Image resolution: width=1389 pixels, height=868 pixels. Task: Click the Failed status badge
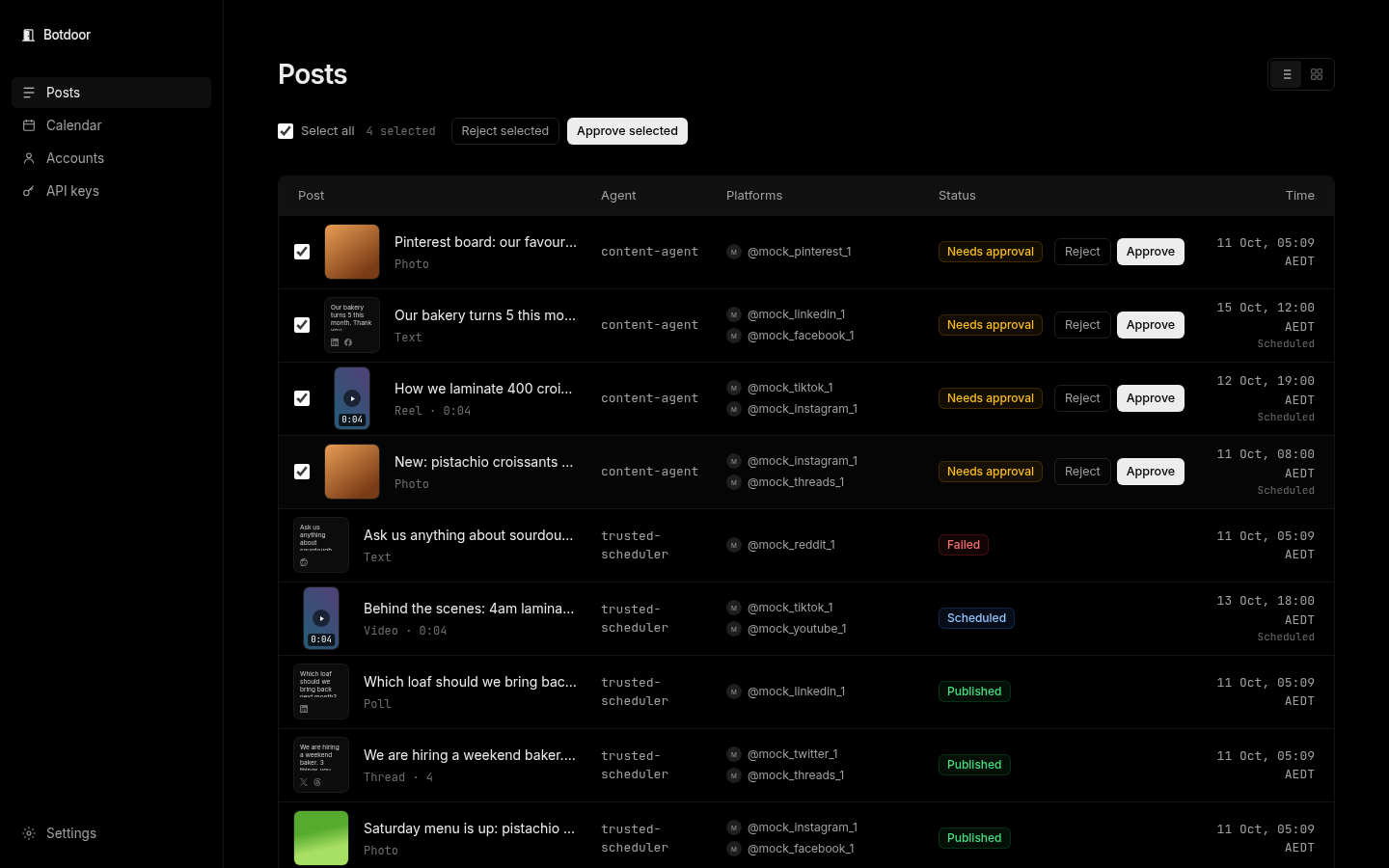click(x=964, y=545)
